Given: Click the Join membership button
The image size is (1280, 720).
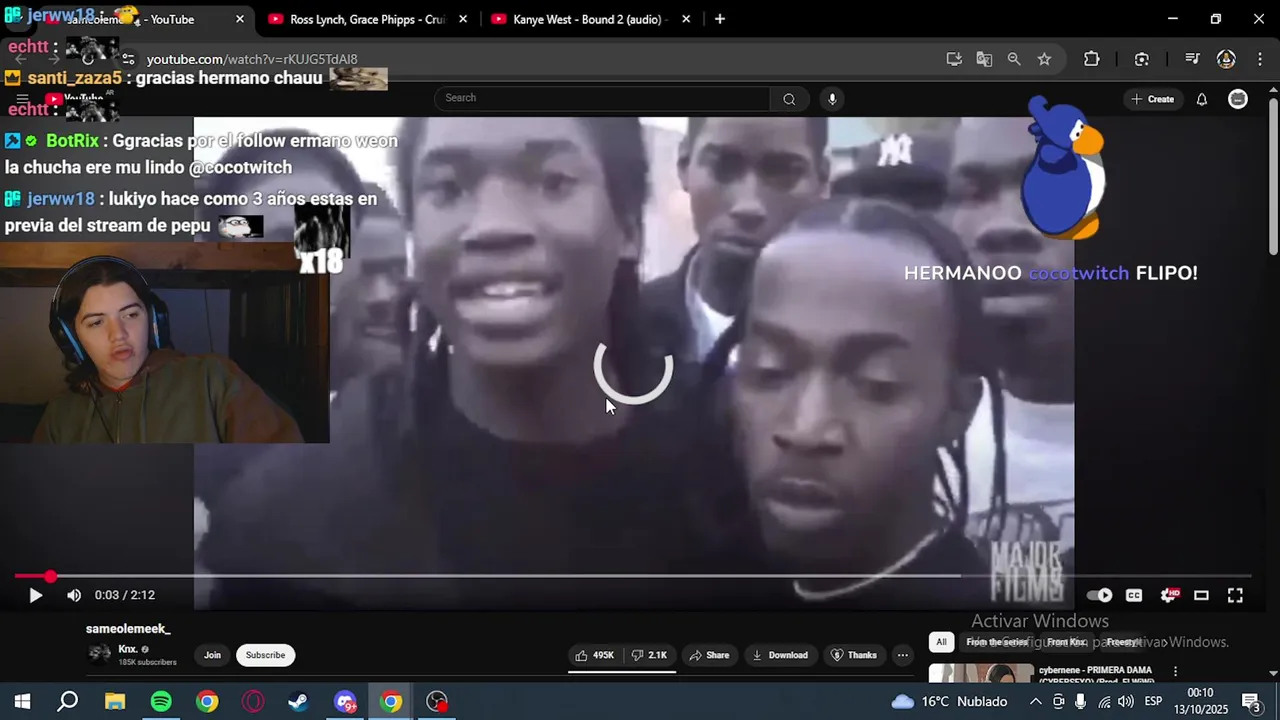Looking at the screenshot, I should click(x=212, y=655).
